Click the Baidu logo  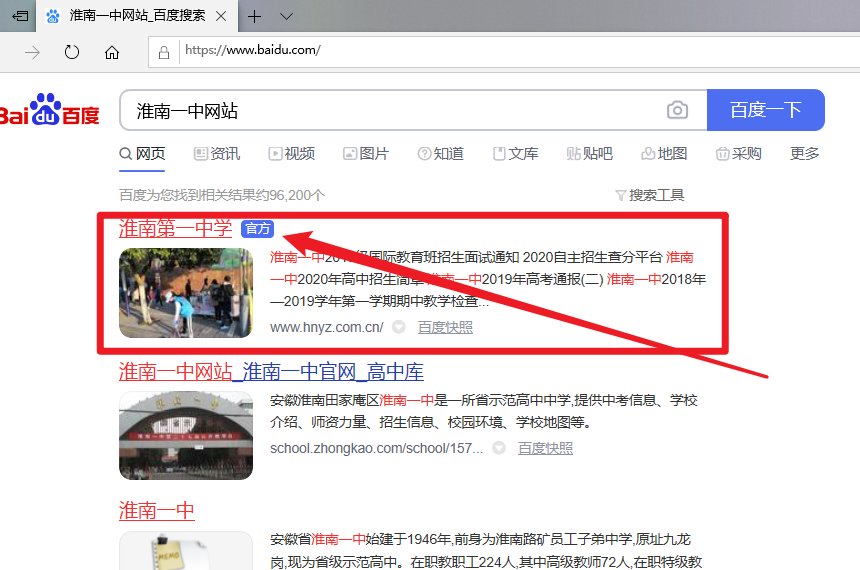coord(49,110)
